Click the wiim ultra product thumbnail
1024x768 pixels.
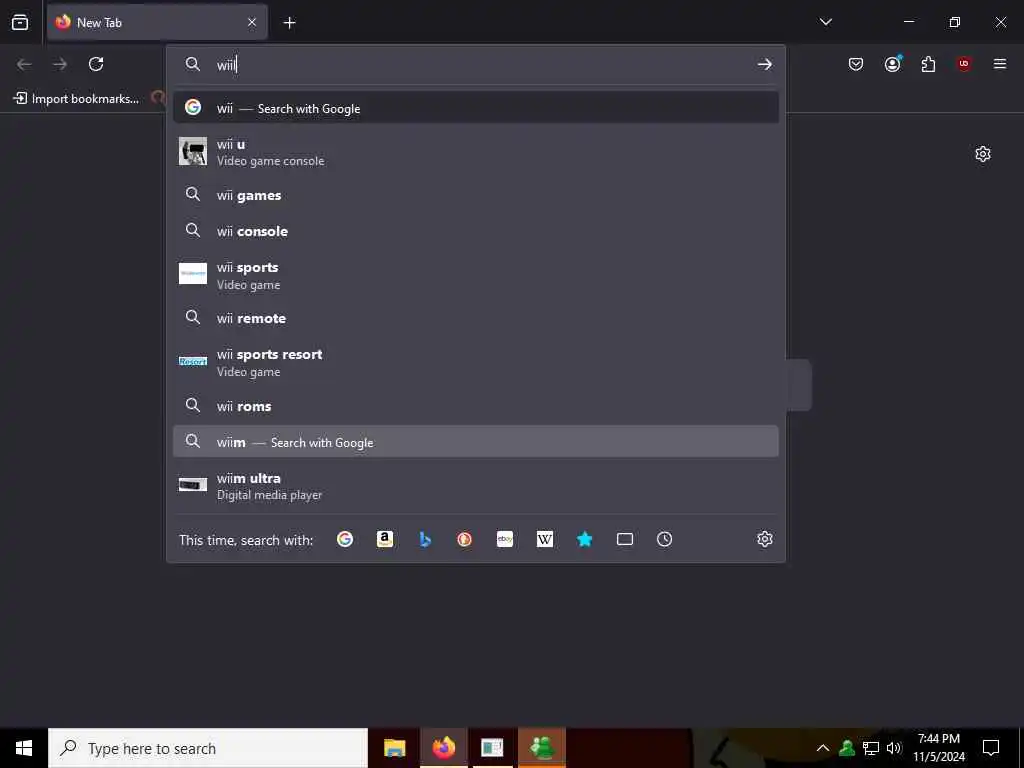click(193, 485)
